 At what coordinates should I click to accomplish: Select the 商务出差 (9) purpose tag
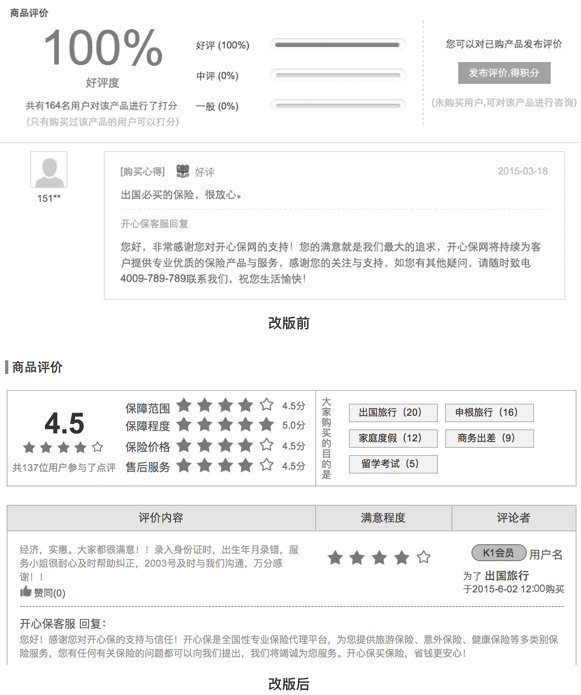pos(489,438)
